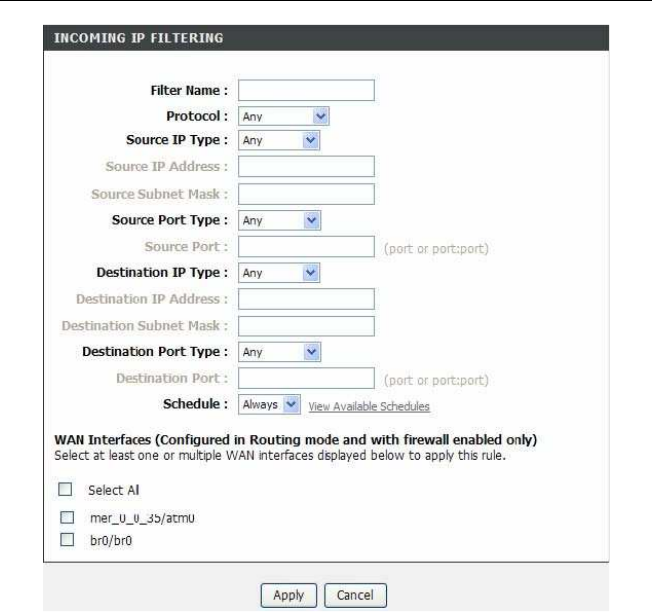
Task: Click the Incoming IP Filtering header bar
Action: coord(325,39)
